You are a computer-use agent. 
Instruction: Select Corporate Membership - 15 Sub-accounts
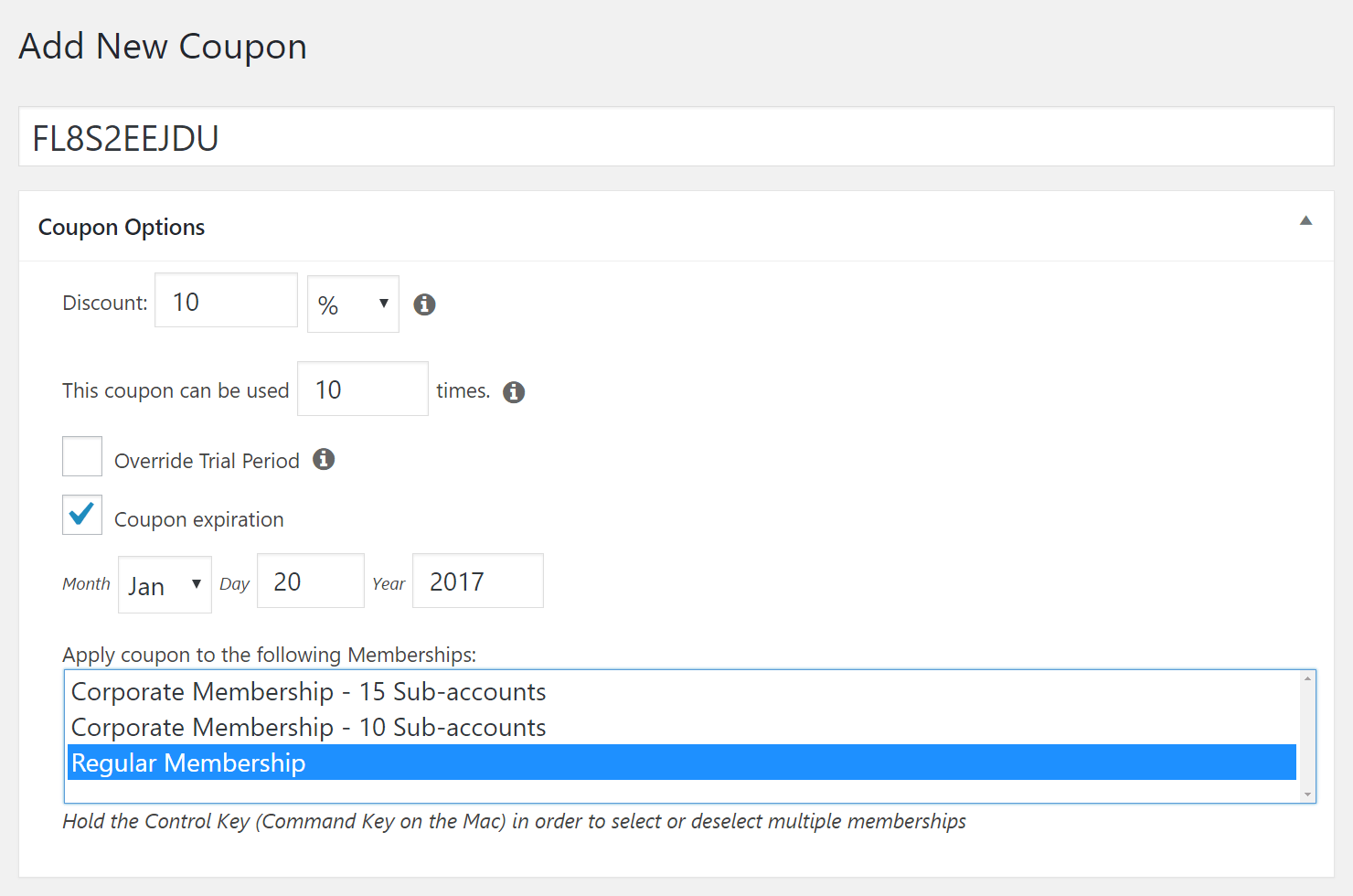click(x=682, y=691)
